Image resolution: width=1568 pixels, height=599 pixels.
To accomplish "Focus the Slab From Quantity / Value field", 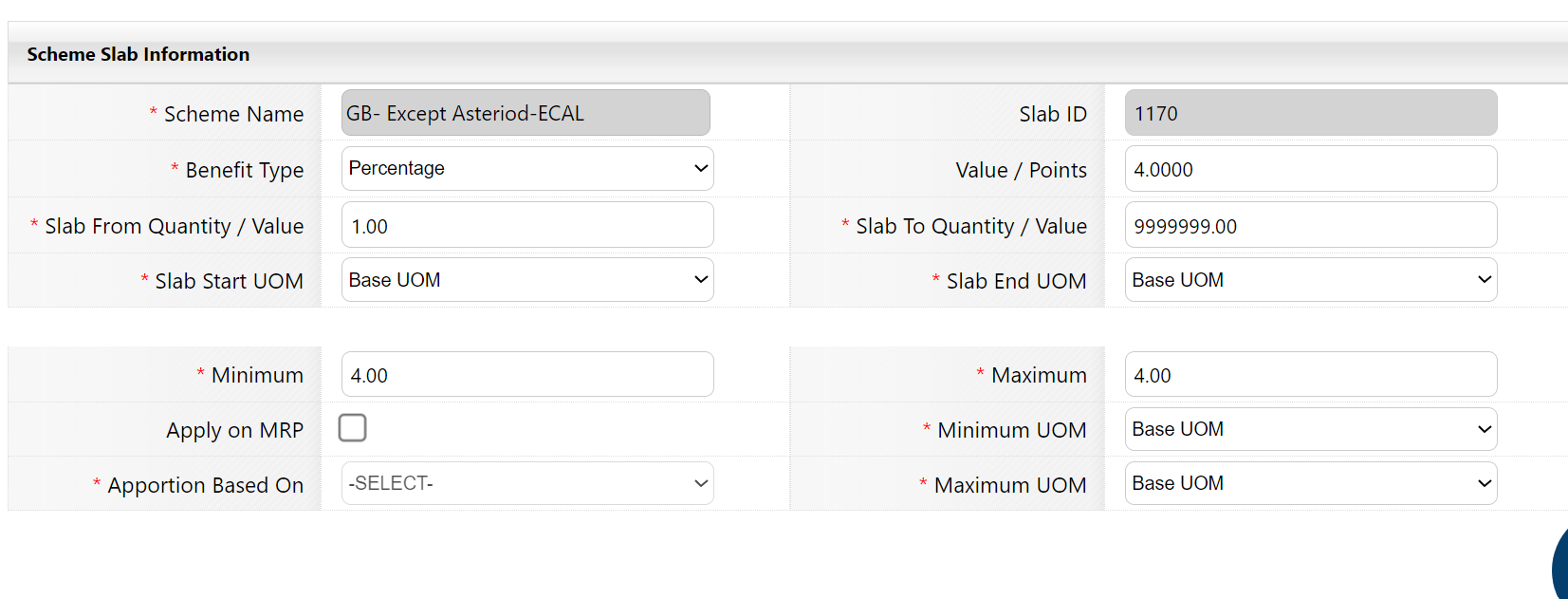I will point(527,225).
